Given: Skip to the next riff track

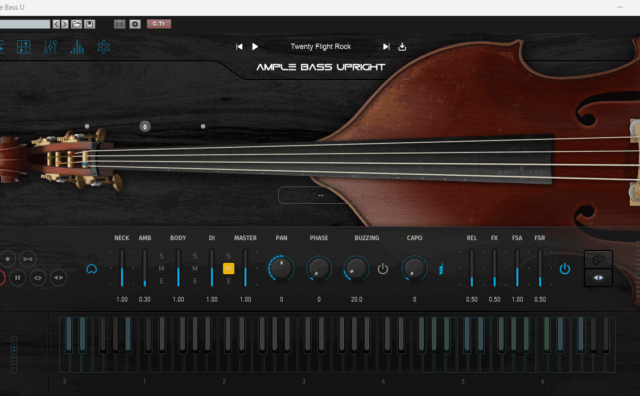Looking at the screenshot, I should 386,47.
